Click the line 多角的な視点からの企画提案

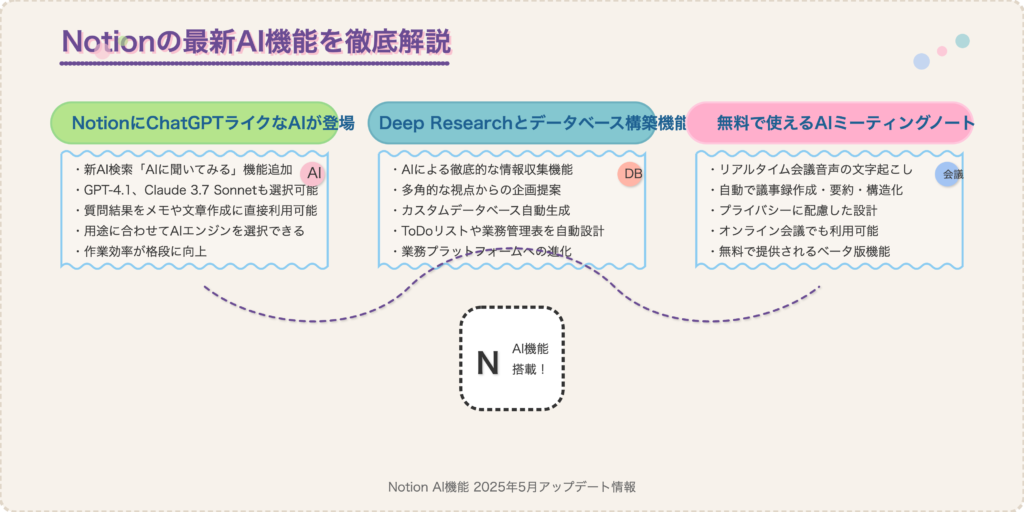pos(476,191)
